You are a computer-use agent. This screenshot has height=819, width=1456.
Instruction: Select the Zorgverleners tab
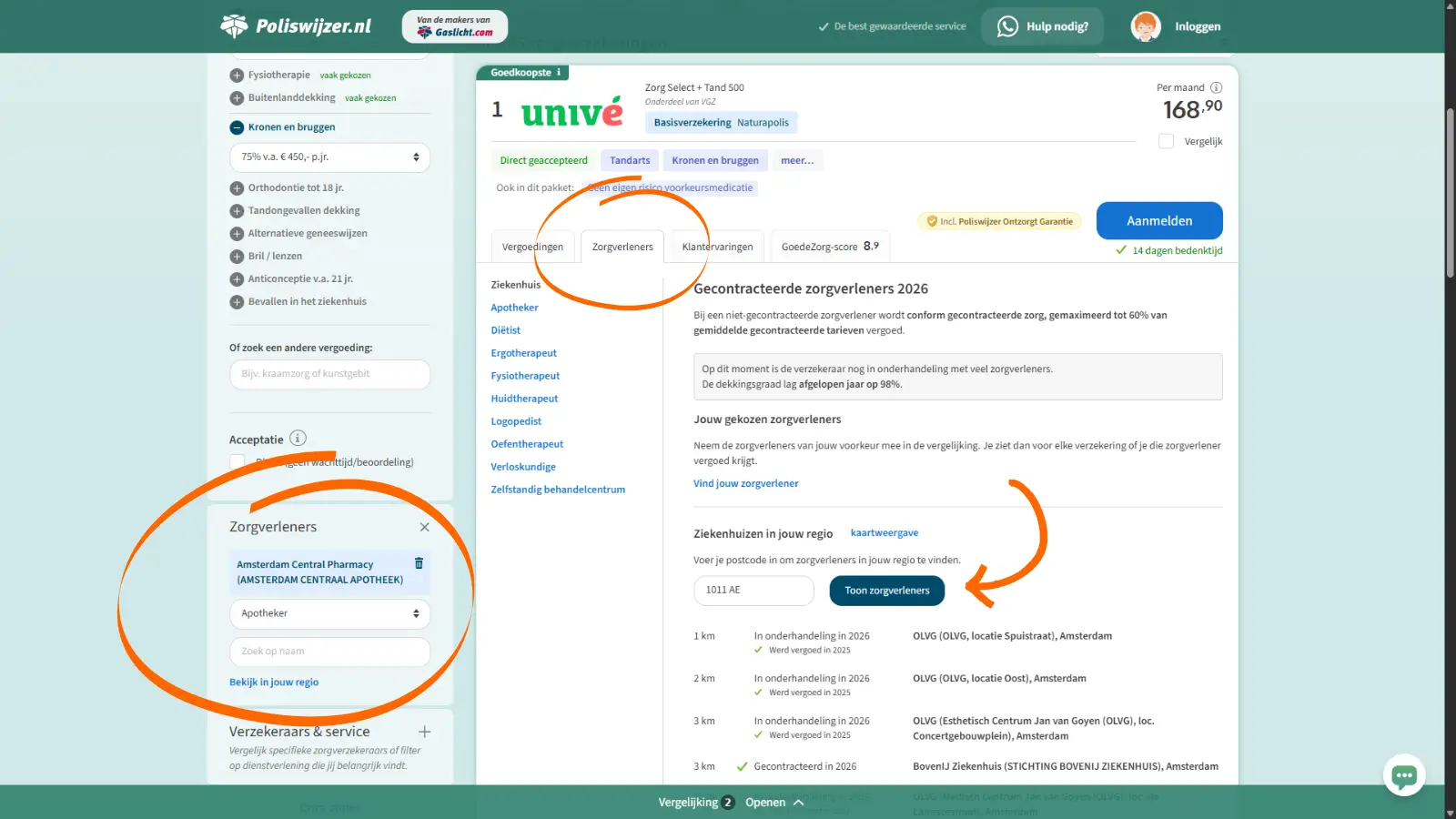(x=622, y=247)
